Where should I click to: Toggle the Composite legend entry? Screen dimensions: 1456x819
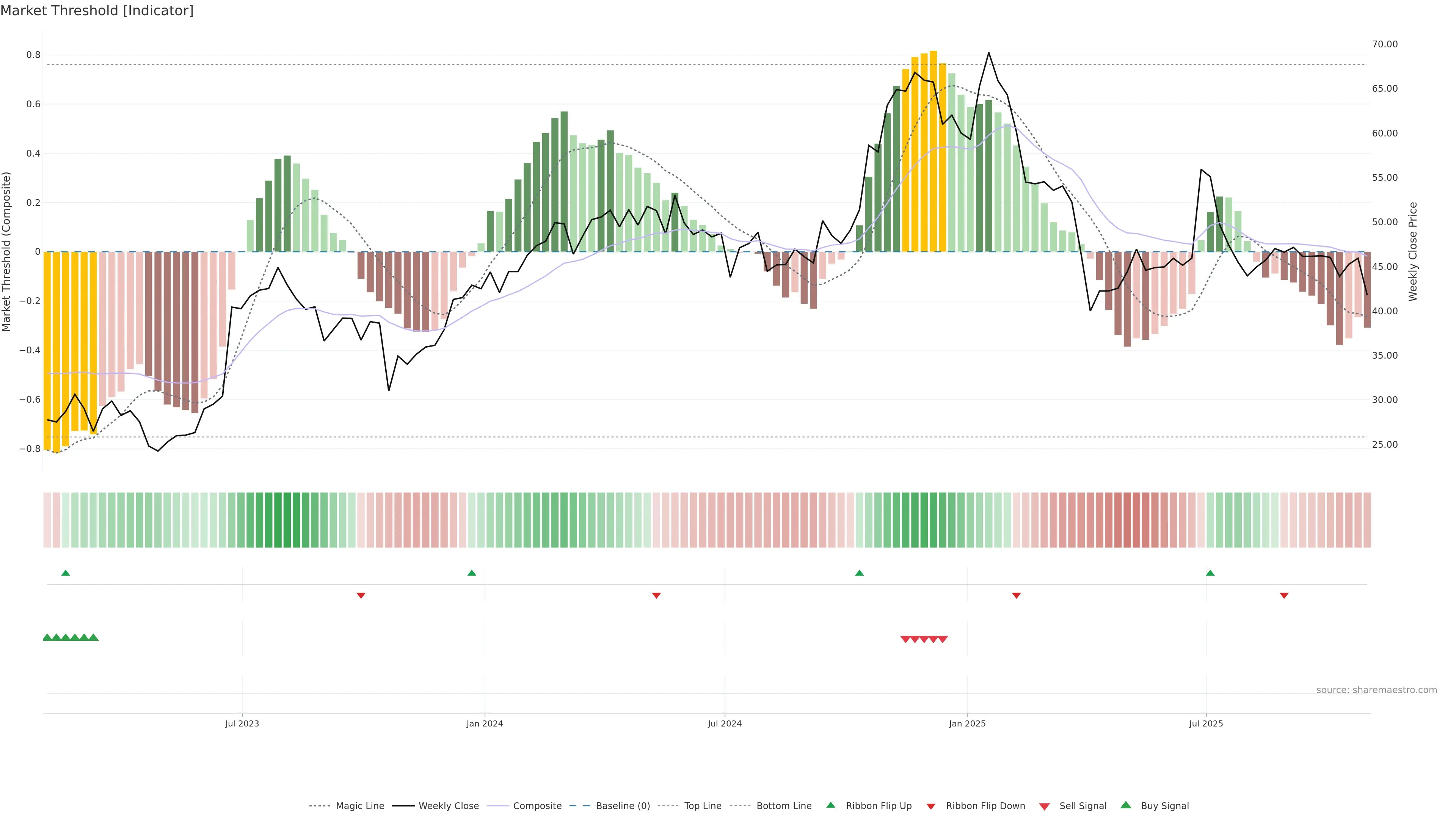point(537,806)
